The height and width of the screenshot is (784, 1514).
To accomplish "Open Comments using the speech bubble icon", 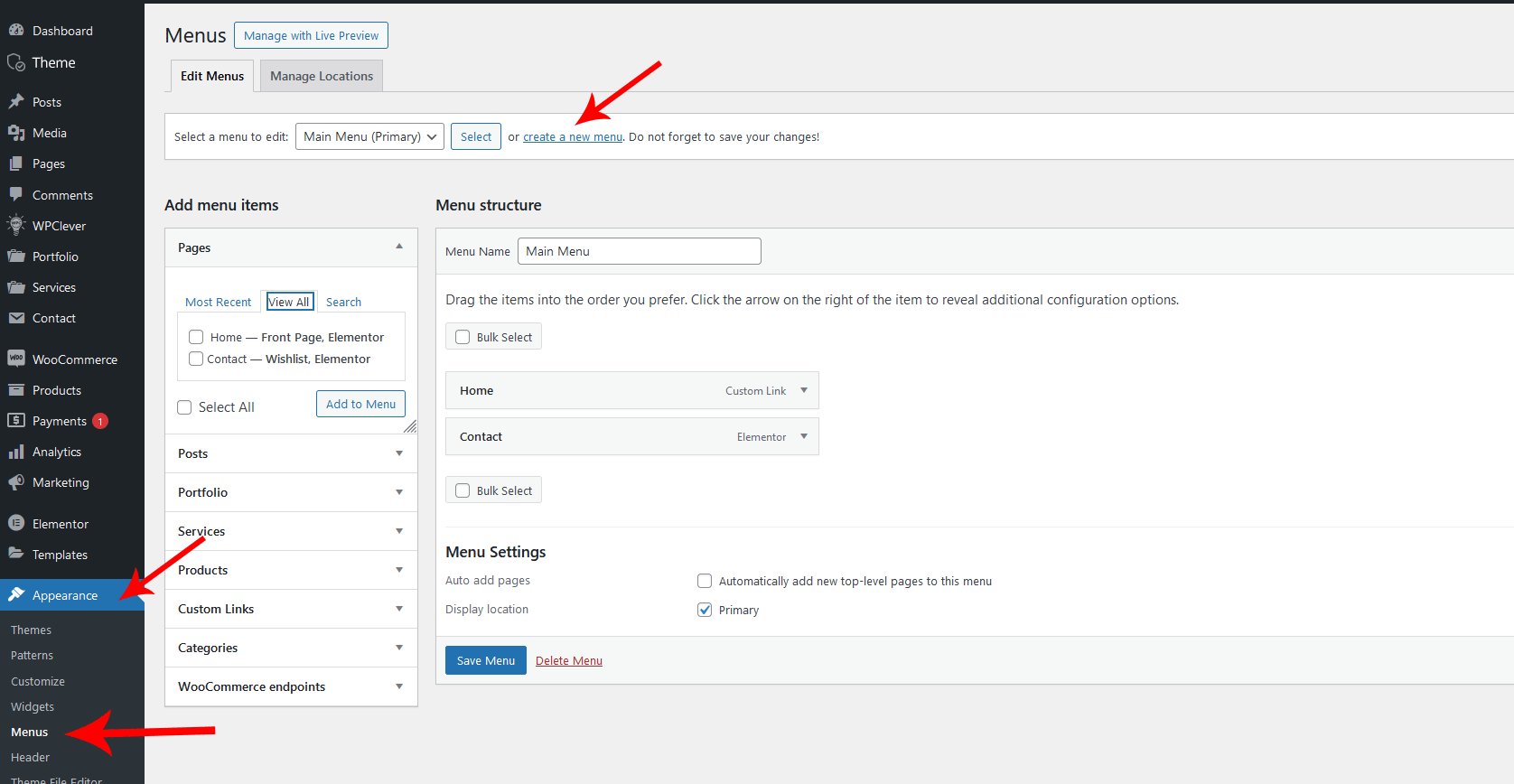I will 16,195.
